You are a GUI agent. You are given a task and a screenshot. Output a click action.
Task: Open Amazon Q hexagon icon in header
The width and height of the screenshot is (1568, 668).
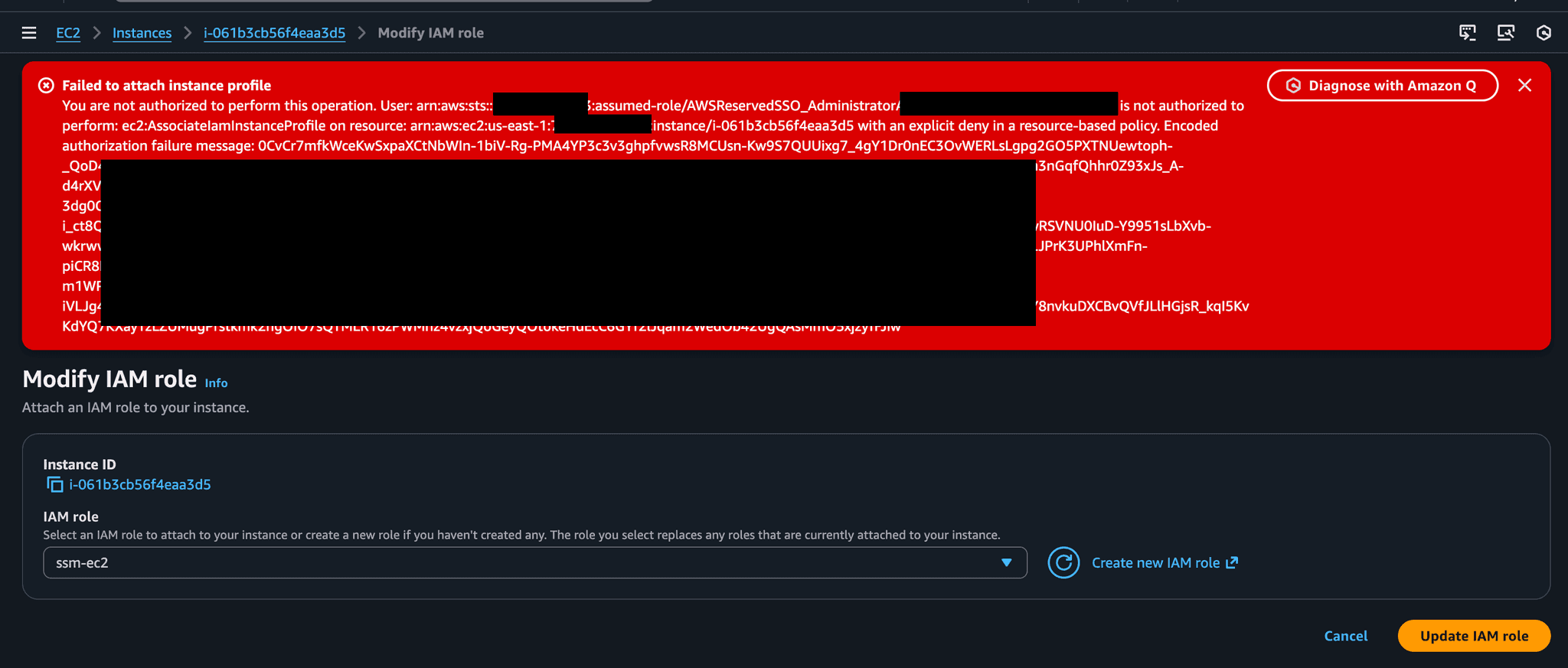[1543, 33]
